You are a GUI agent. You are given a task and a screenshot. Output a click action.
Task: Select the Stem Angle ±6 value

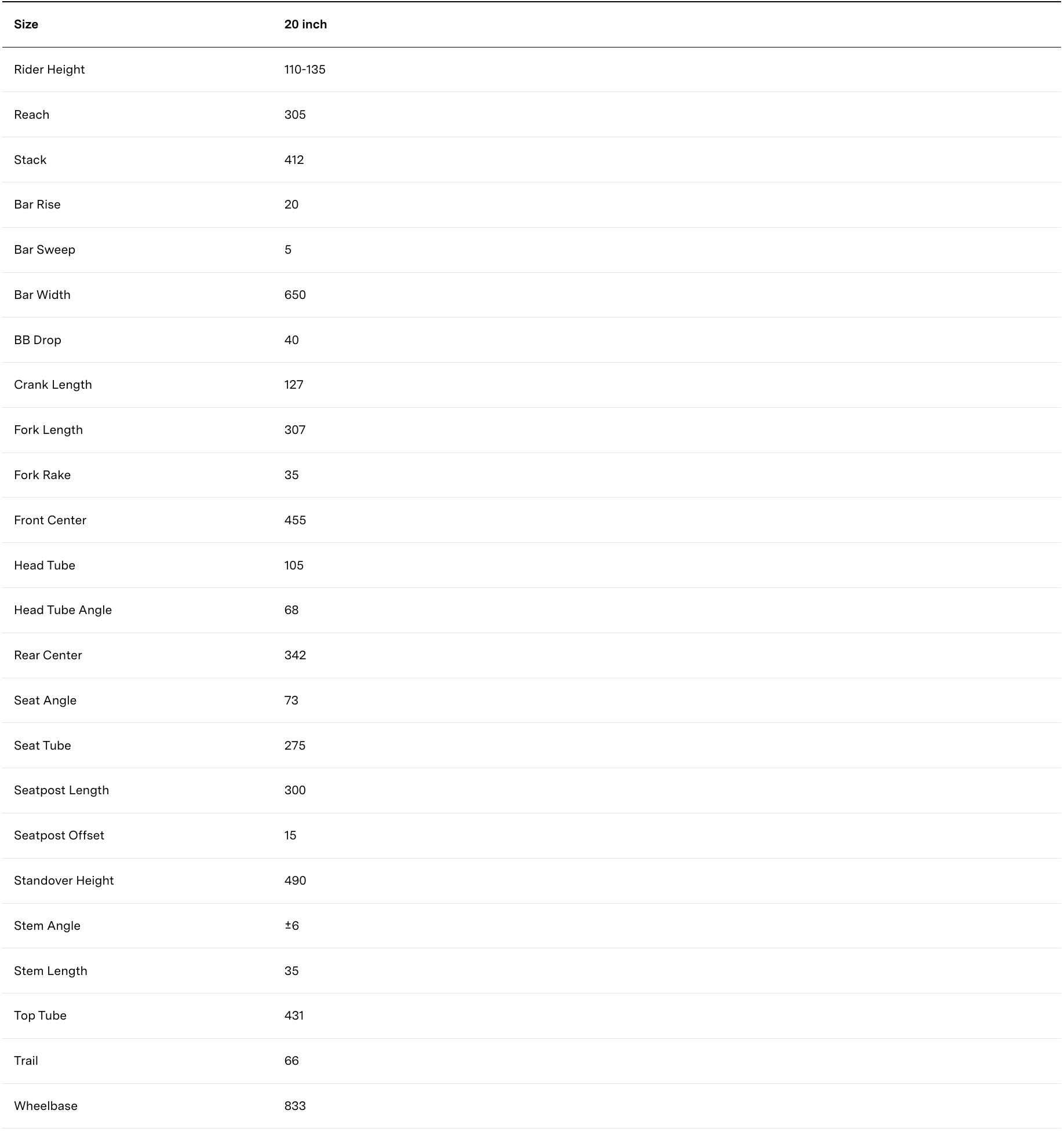(x=291, y=926)
